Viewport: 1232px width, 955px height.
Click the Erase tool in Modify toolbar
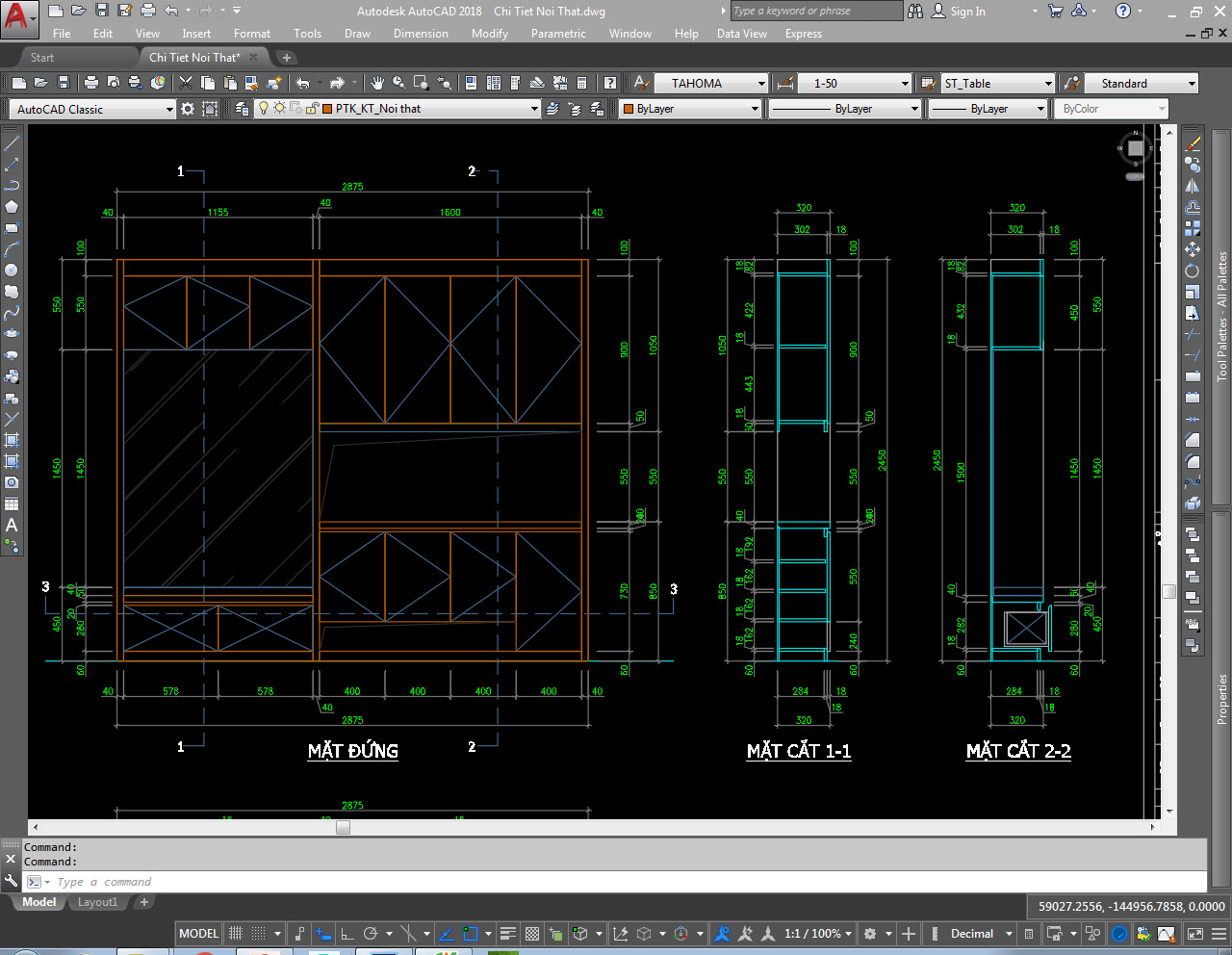click(1193, 143)
